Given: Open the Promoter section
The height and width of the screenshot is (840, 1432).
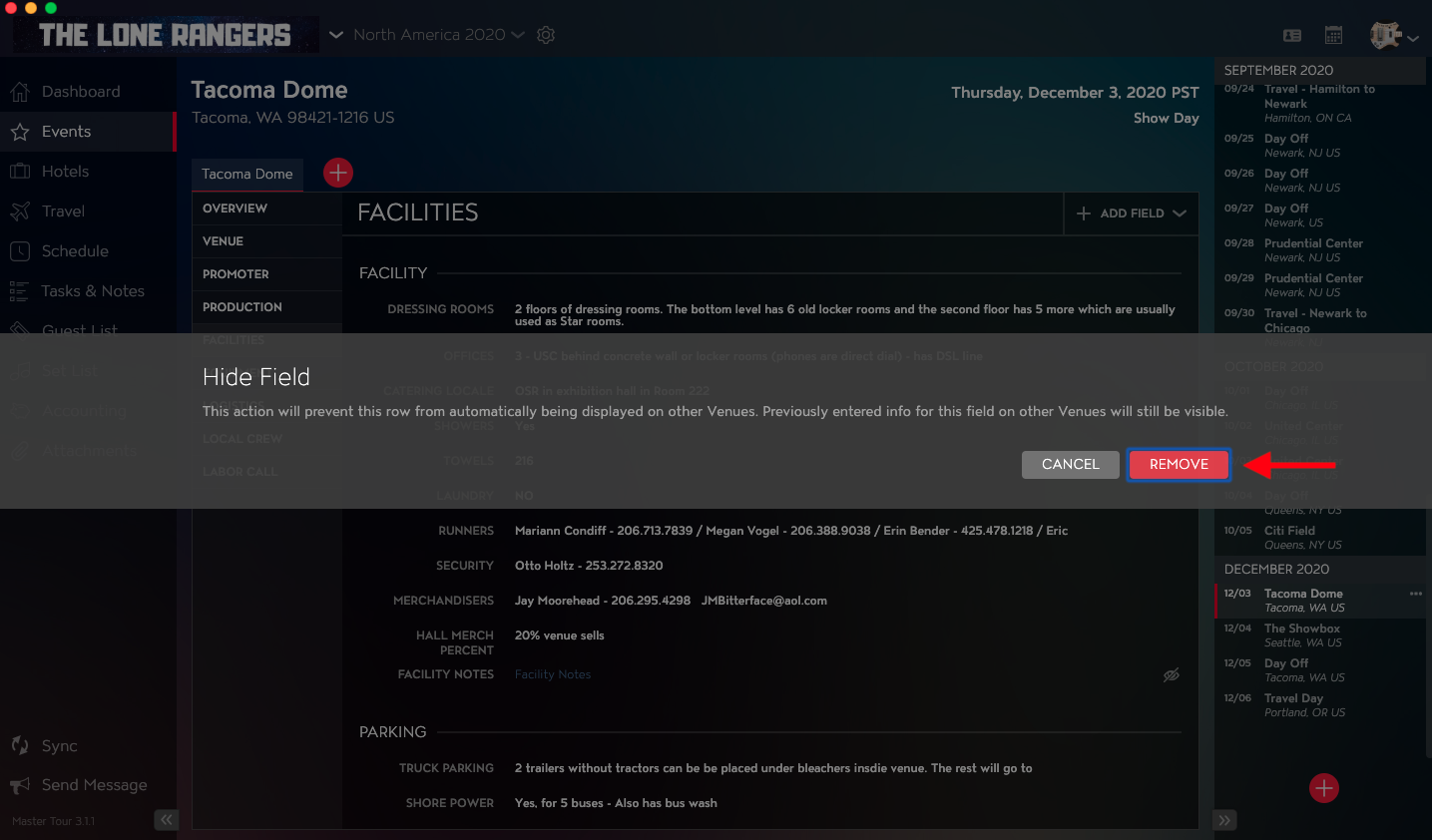Looking at the screenshot, I should pyautogui.click(x=266, y=274).
